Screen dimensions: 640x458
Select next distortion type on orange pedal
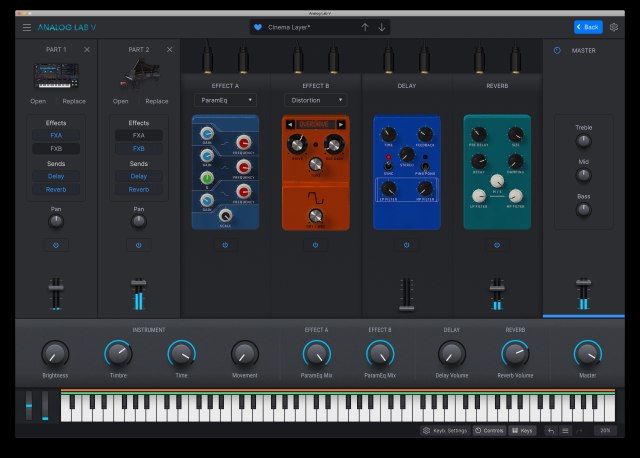[x=341, y=125]
